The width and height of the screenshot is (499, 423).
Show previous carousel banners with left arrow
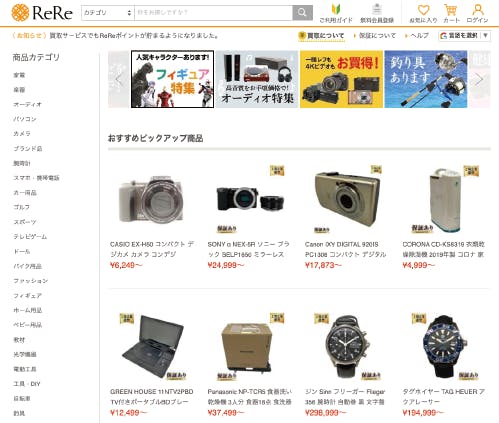pyautogui.click(x=119, y=79)
